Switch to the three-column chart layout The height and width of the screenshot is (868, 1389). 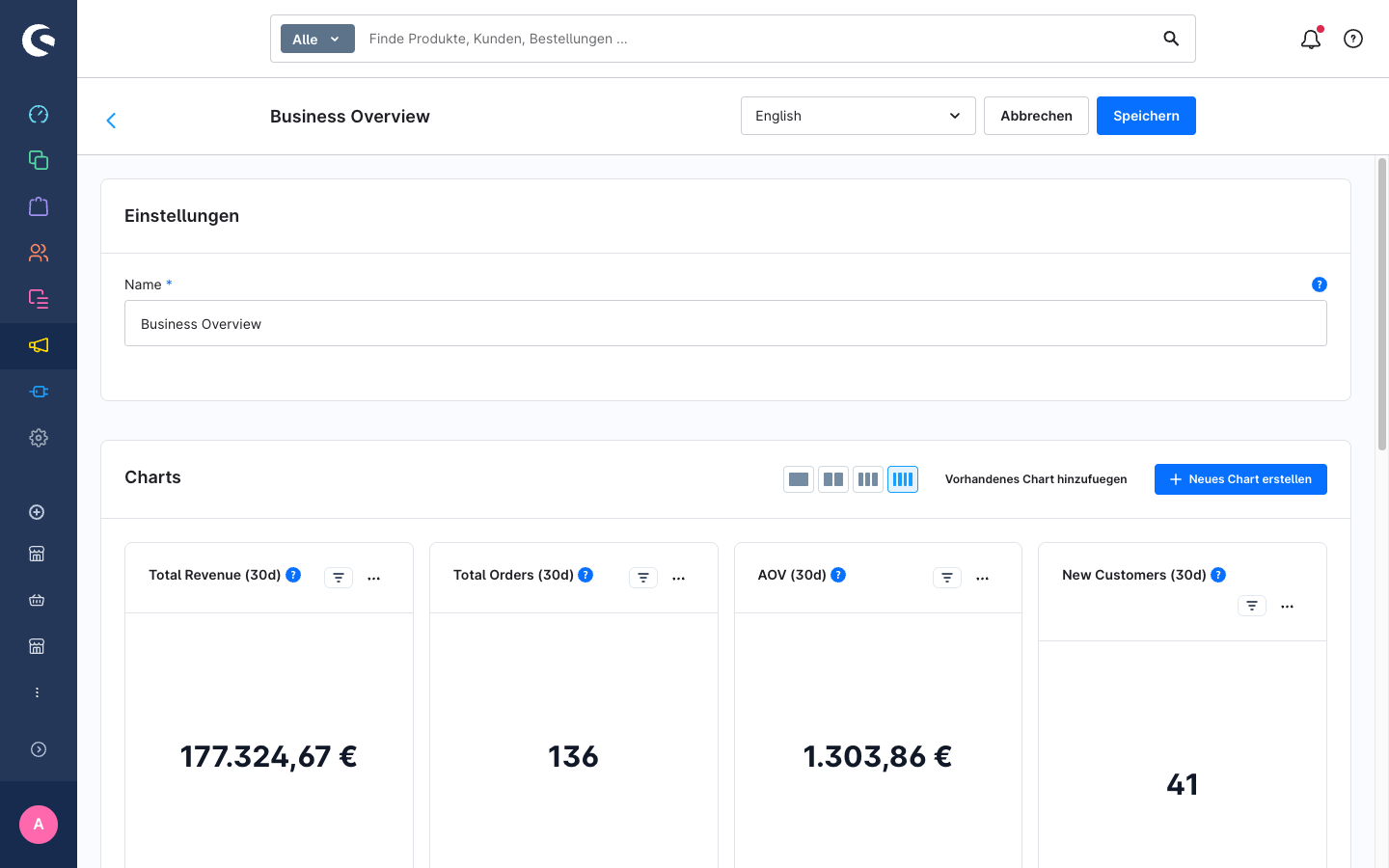pyautogui.click(x=868, y=479)
